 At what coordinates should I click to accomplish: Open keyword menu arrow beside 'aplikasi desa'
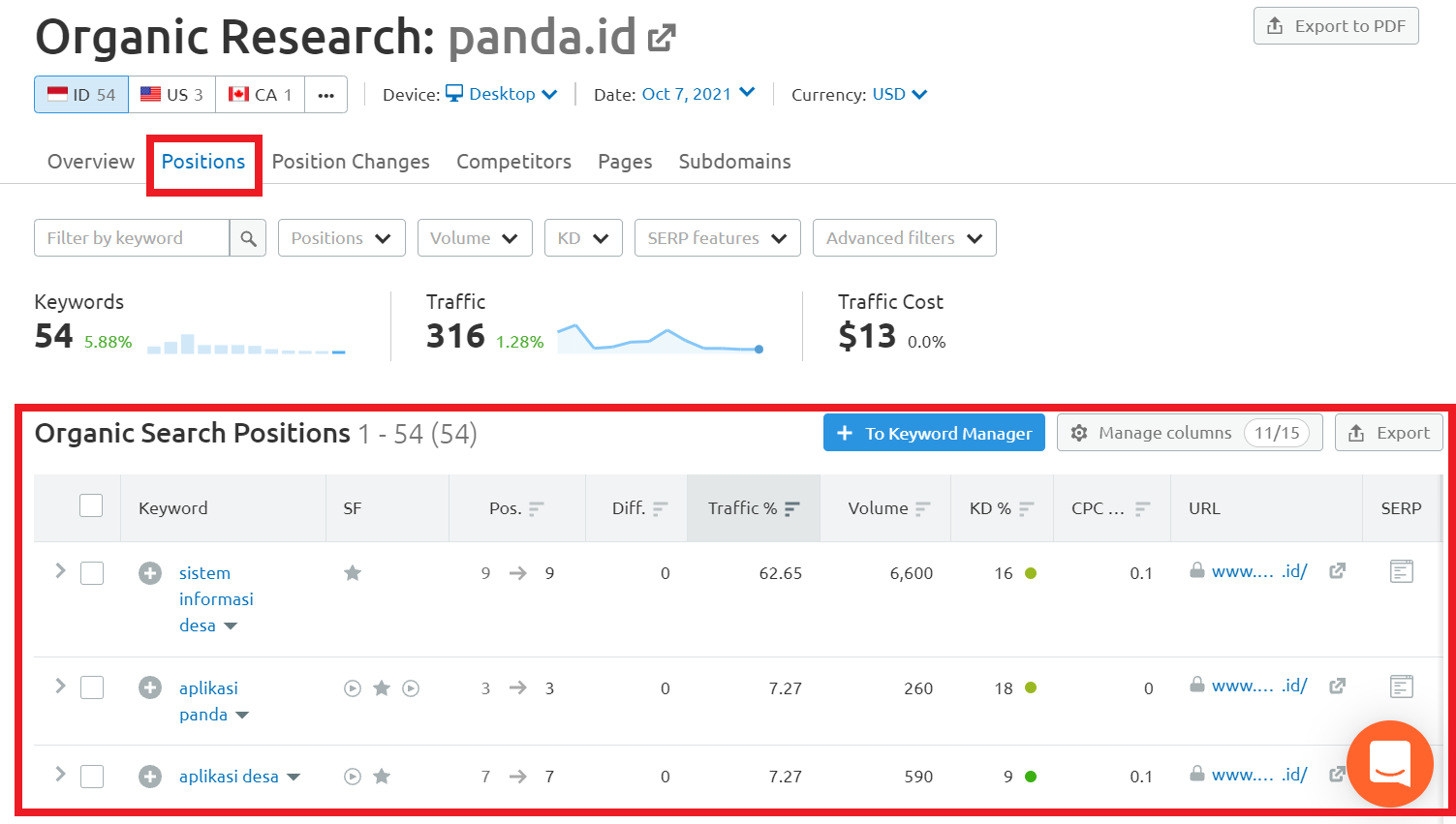click(294, 778)
